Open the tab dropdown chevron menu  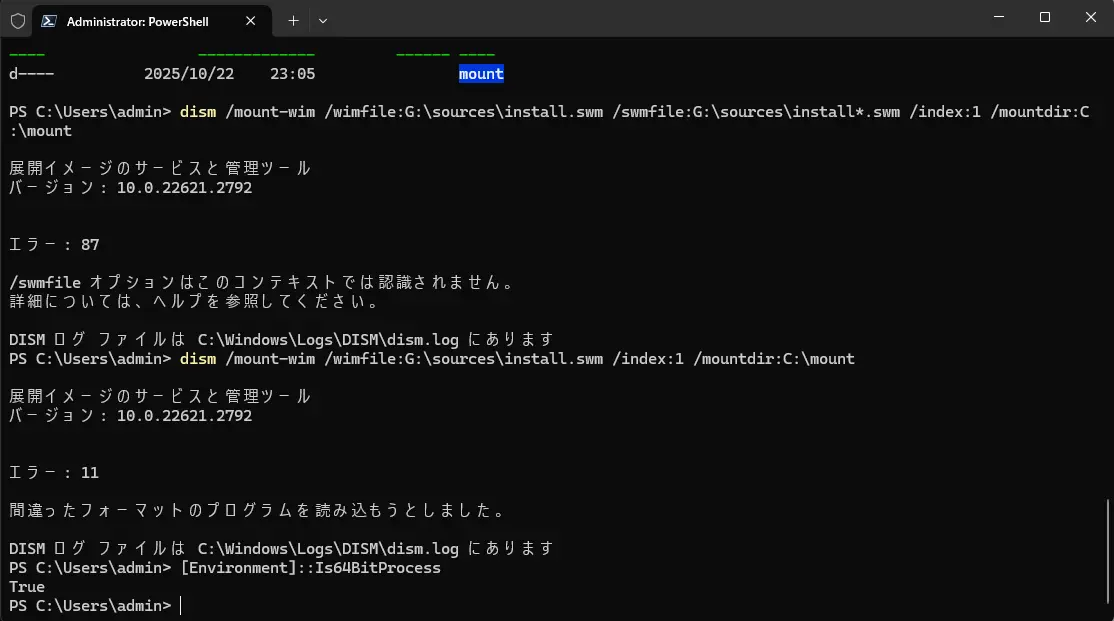click(322, 20)
